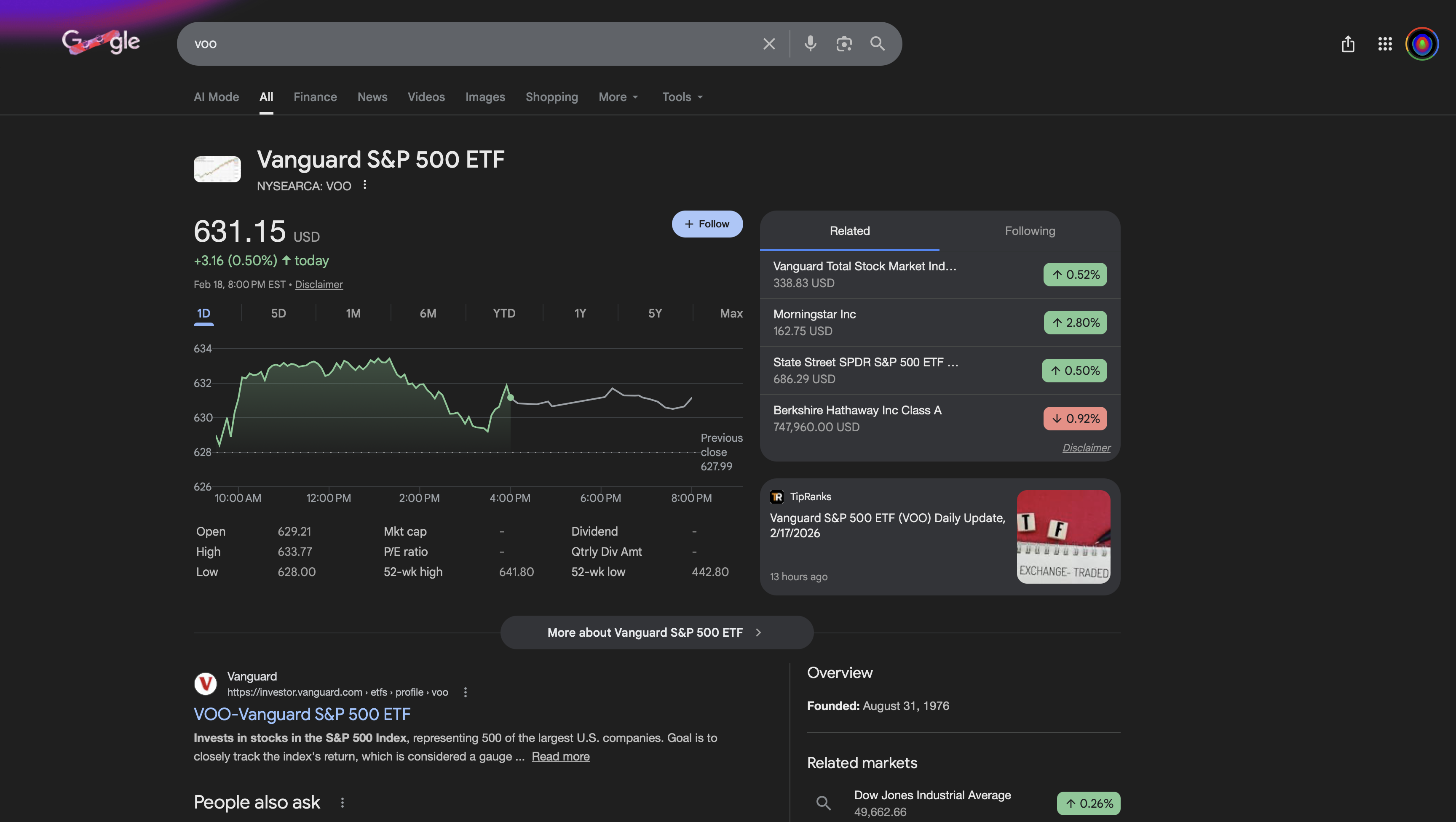Open the Google apps grid

pyautogui.click(x=1385, y=43)
